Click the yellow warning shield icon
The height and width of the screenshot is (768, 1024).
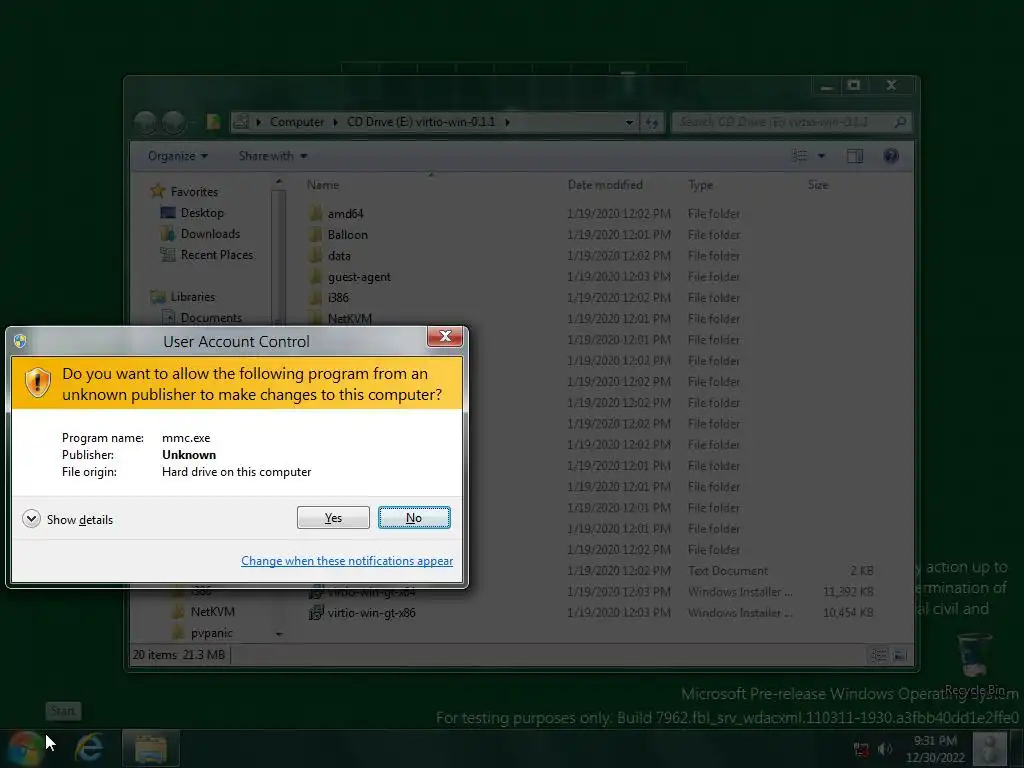coord(38,383)
